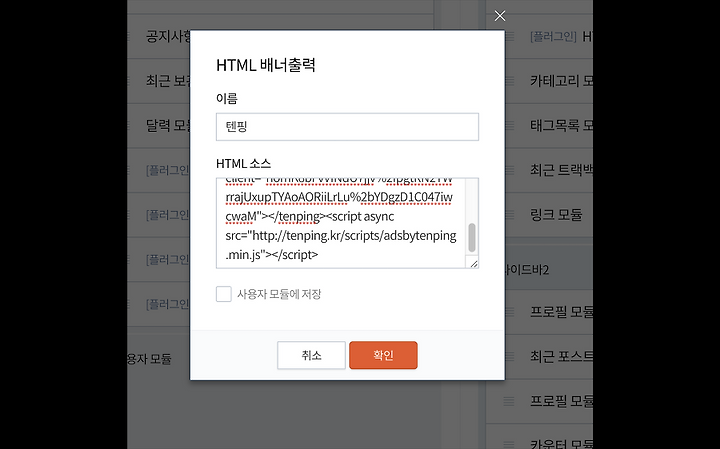720x449 pixels.
Task: Confirm with the 확인 button
Action: (x=383, y=355)
